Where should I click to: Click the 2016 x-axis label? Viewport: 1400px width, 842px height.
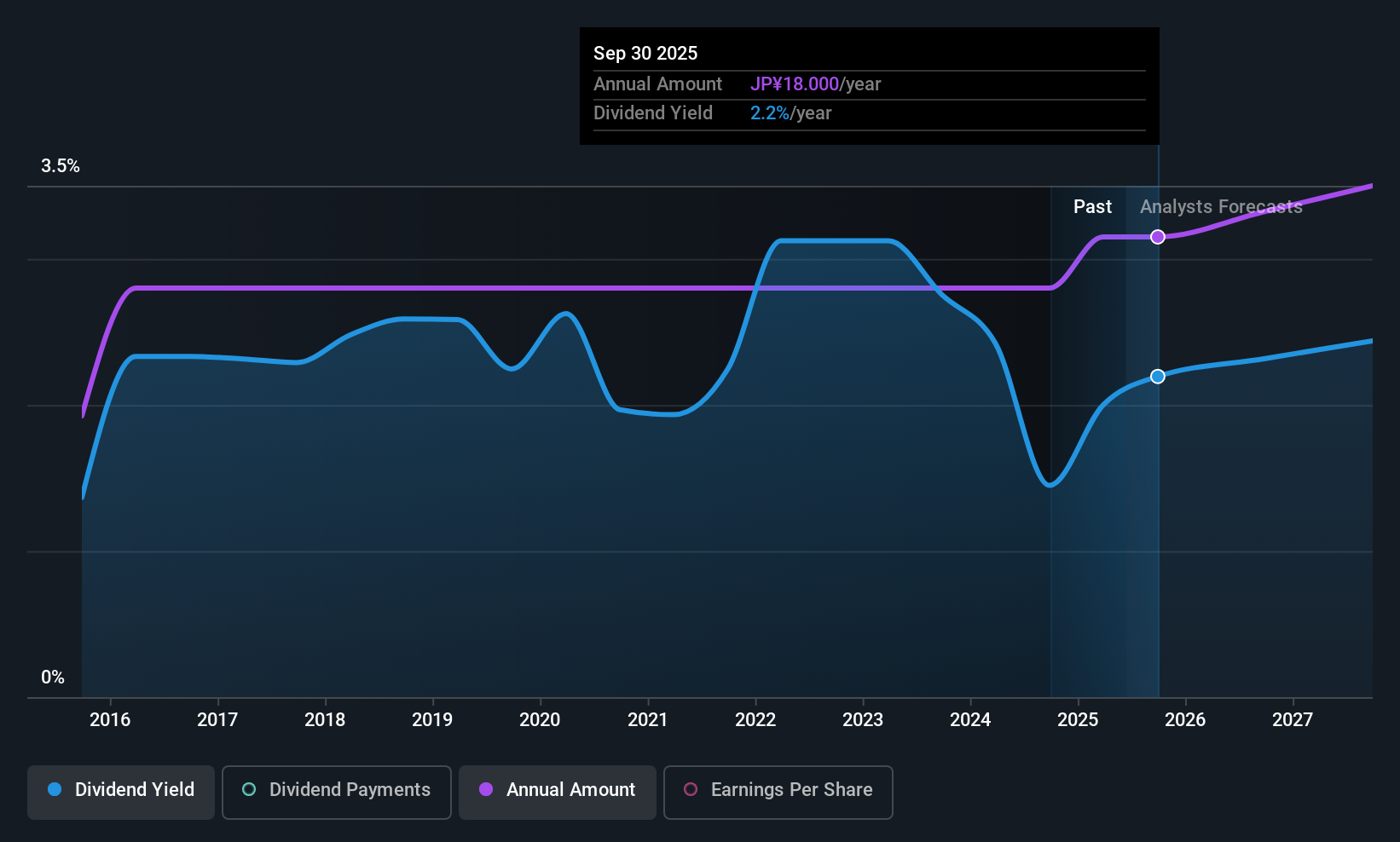[110, 720]
